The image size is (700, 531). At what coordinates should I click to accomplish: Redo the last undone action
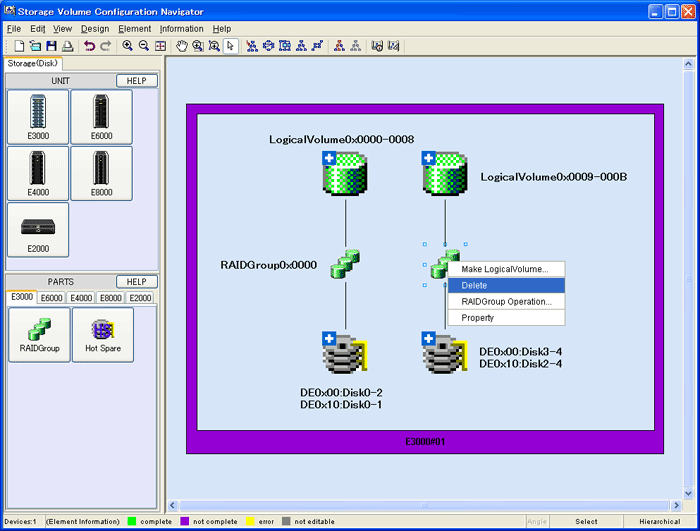tap(105, 46)
